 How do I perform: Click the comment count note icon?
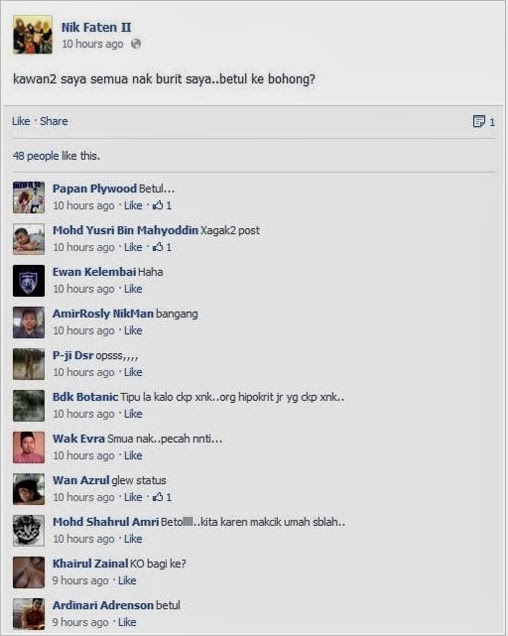point(479,121)
